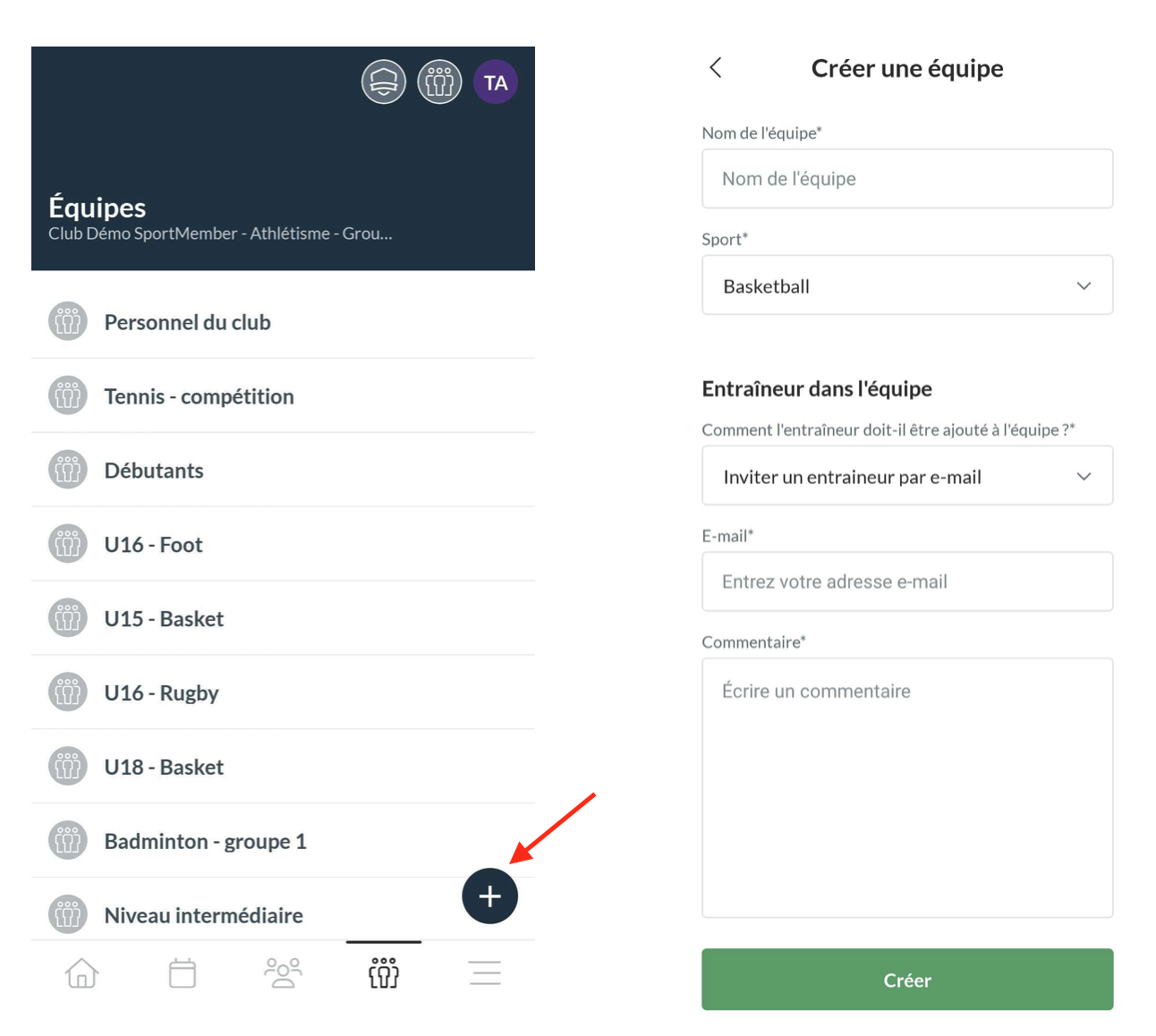Screen dimensions: 1156x1036
Task: Expand the Sport dropdown showing Basketball
Action: point(907,285)
